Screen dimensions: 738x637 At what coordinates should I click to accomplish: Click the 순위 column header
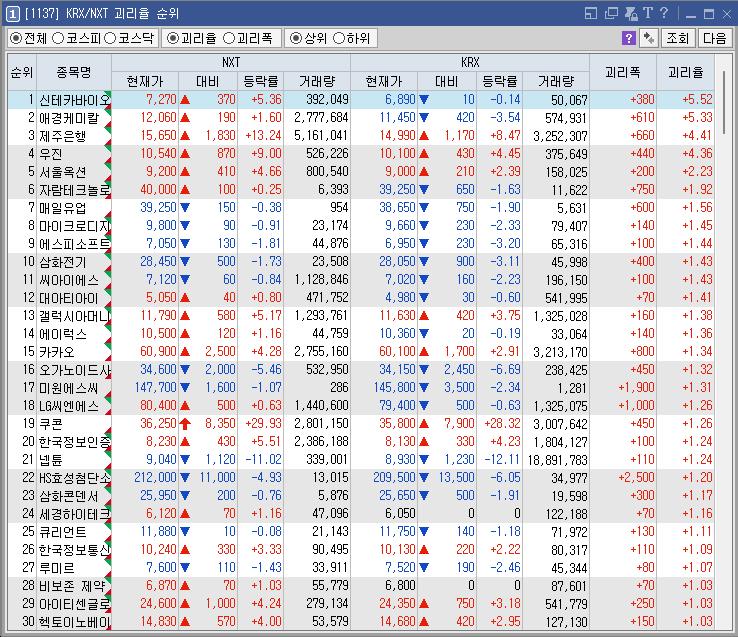pos(22,72)
